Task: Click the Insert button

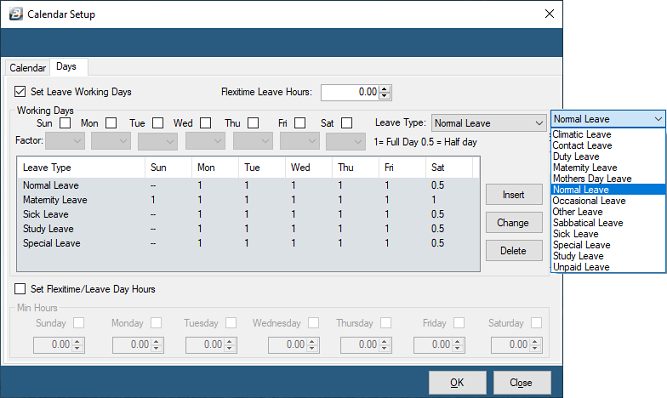Action: pyautogui.click(x=514, y=194)
